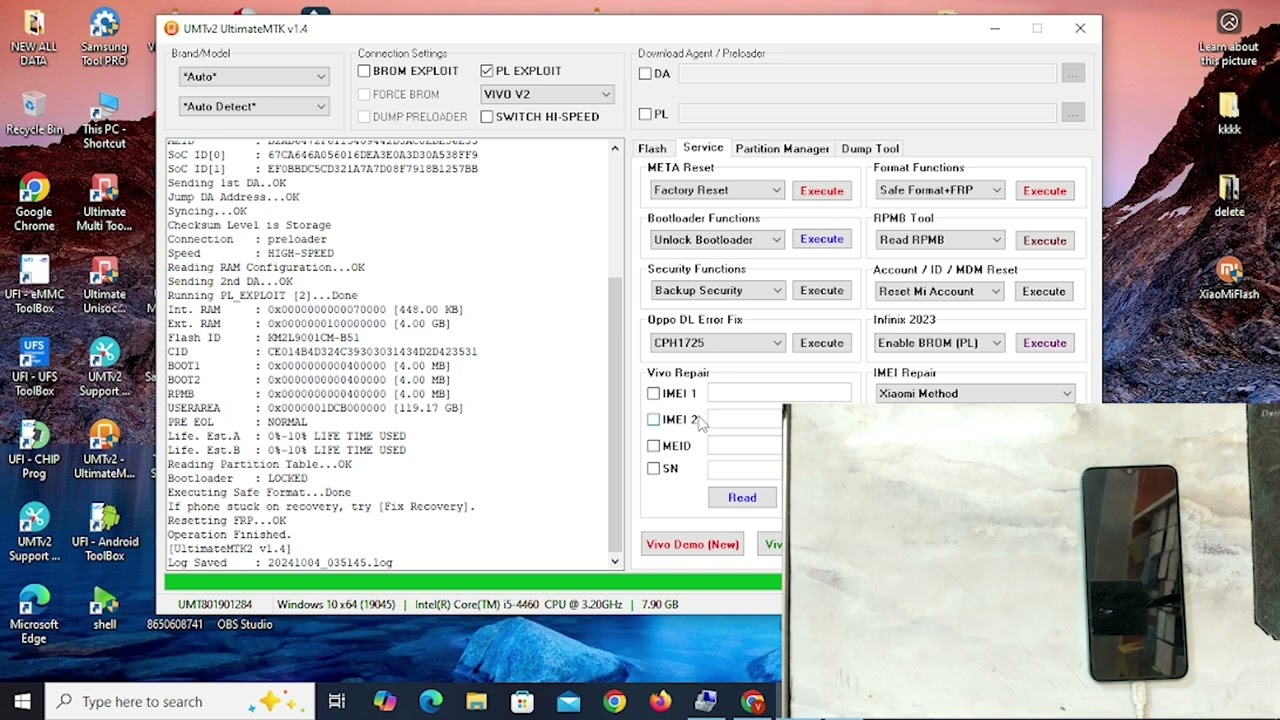
Task: Click log panel scrollbar down arrow
Action: coord(615,562)
